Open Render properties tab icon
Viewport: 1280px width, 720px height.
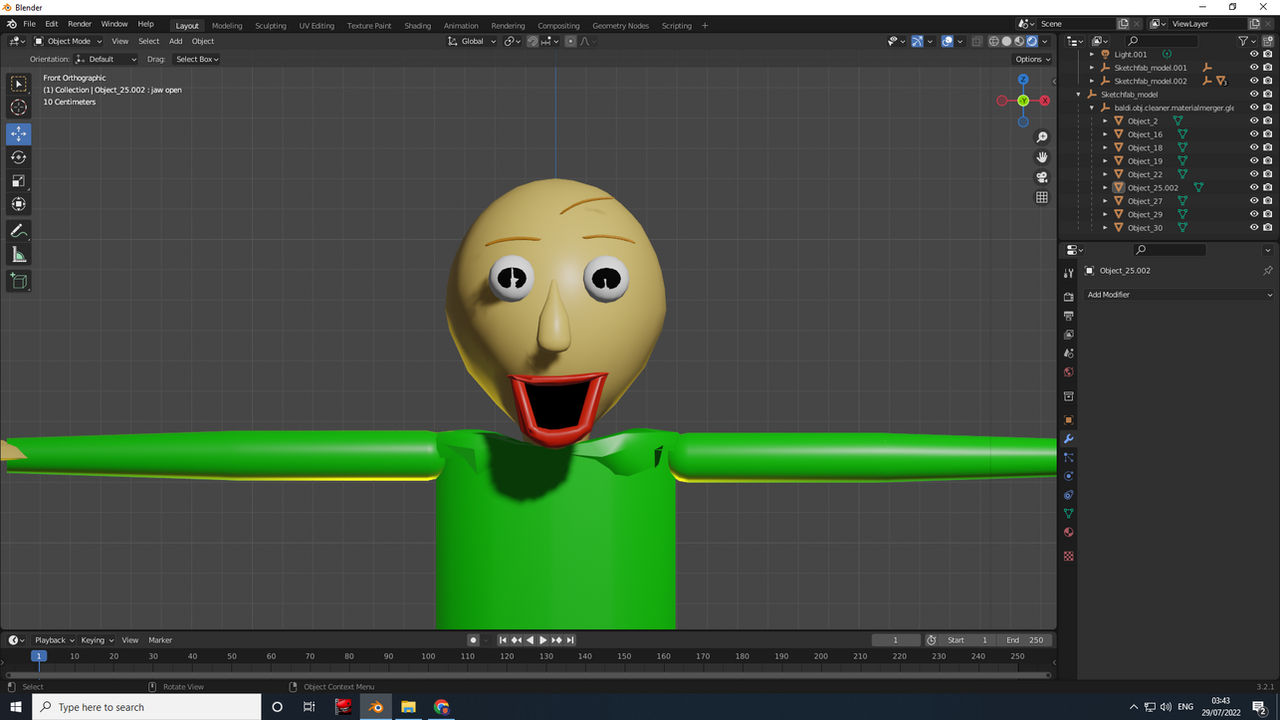pyautogui.click(x=1068, y=296)
